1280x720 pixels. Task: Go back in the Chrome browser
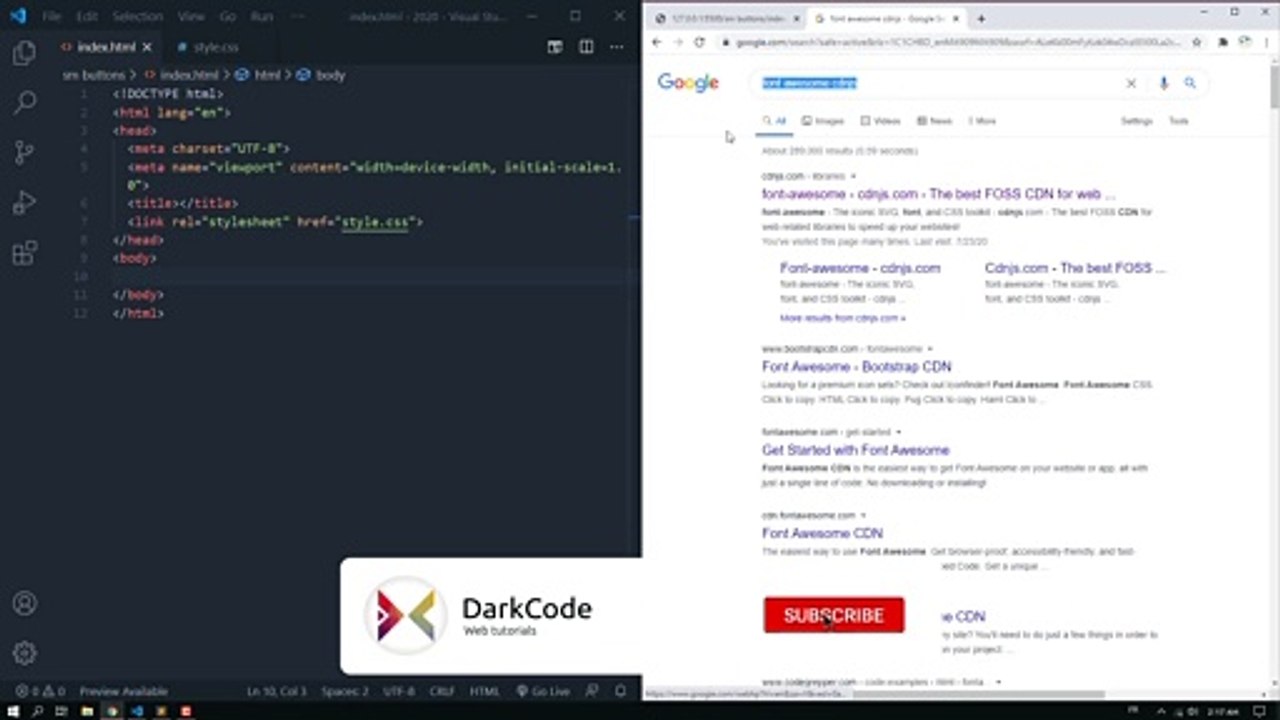656,42
